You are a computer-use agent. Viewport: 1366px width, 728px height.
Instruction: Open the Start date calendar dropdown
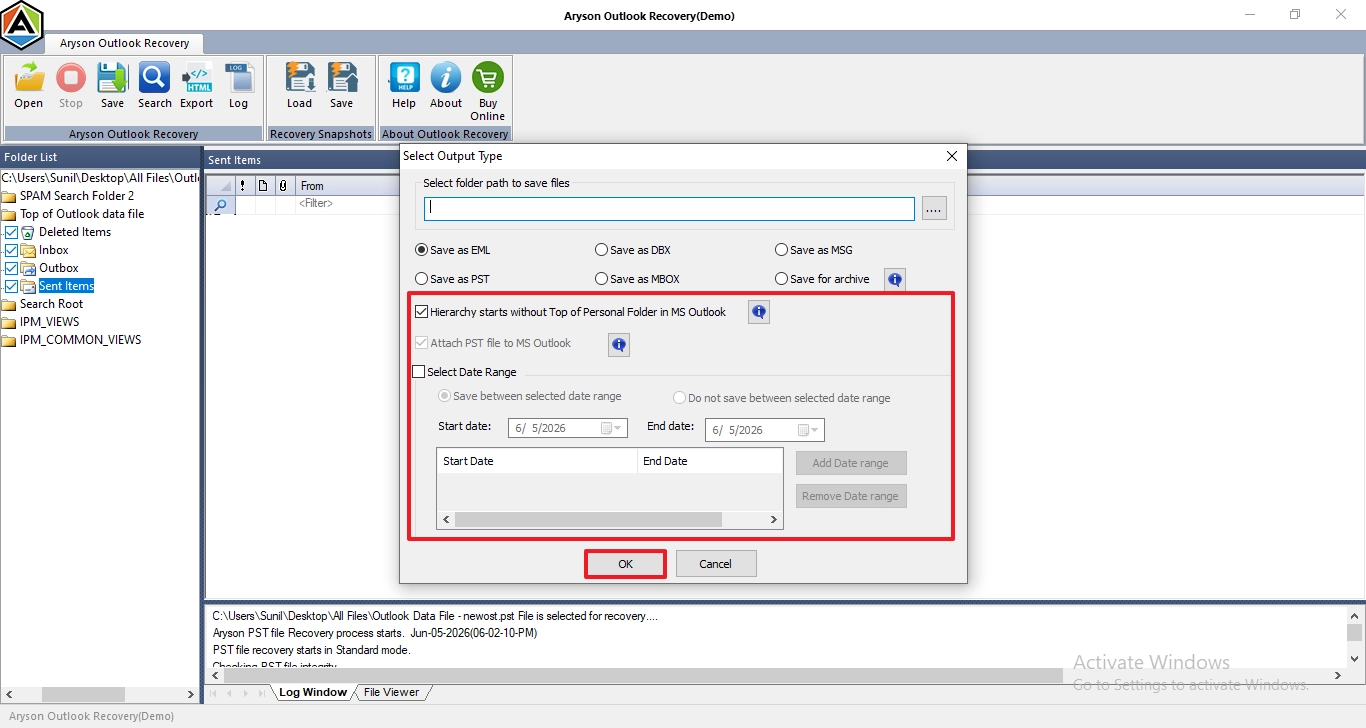612,428
